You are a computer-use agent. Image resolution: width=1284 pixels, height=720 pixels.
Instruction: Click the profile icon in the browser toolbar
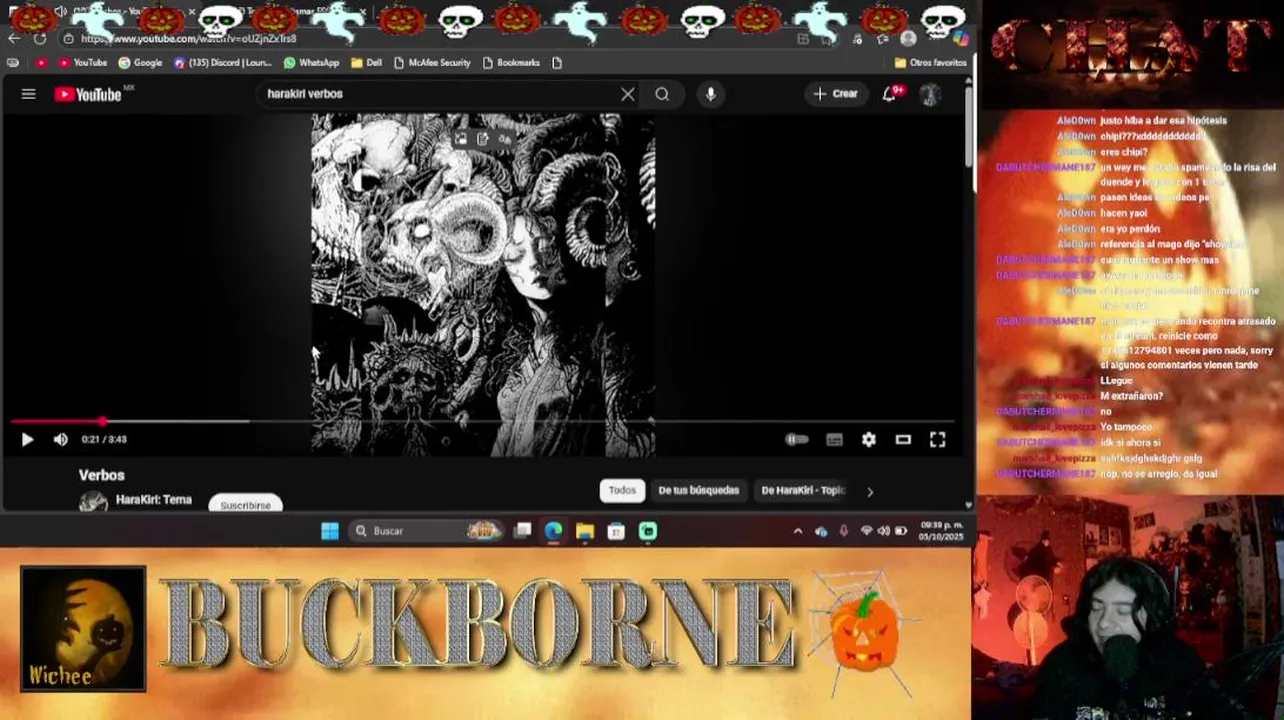tap(908, 39)
